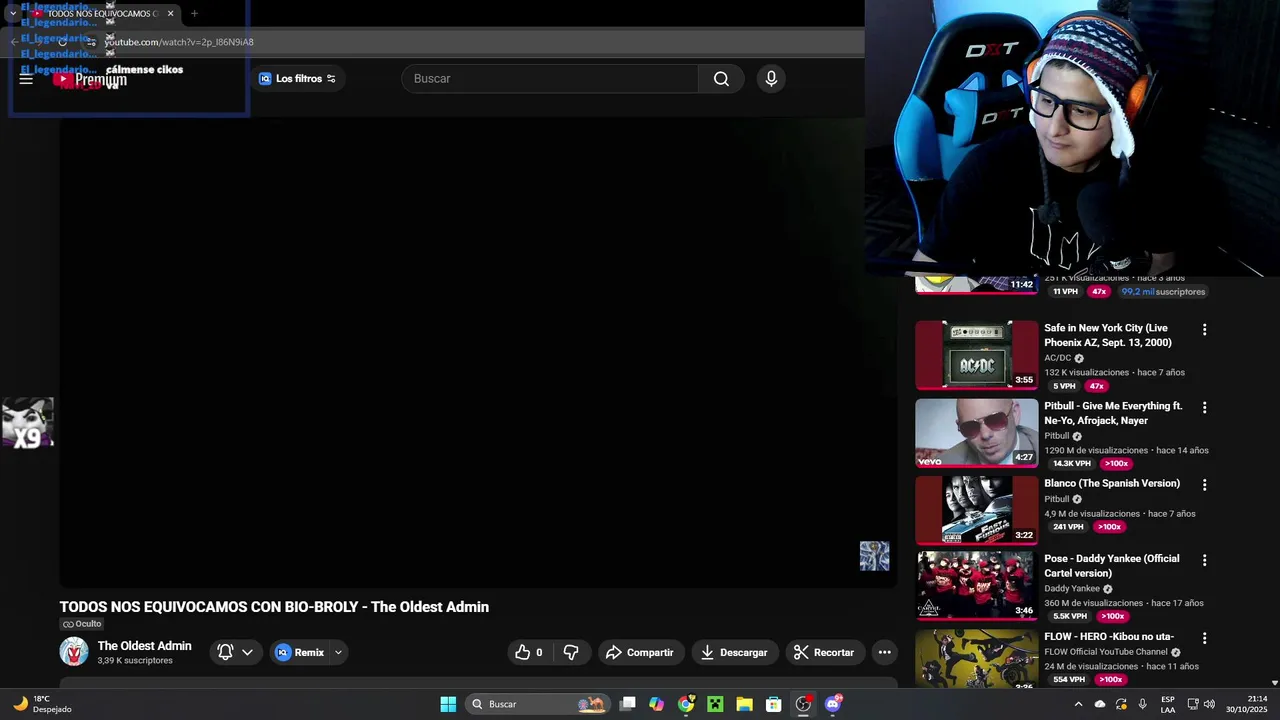Click the AC/DC channel name
The image size is (1280, 720).
pyautogui.click(x=1057, y=358)
